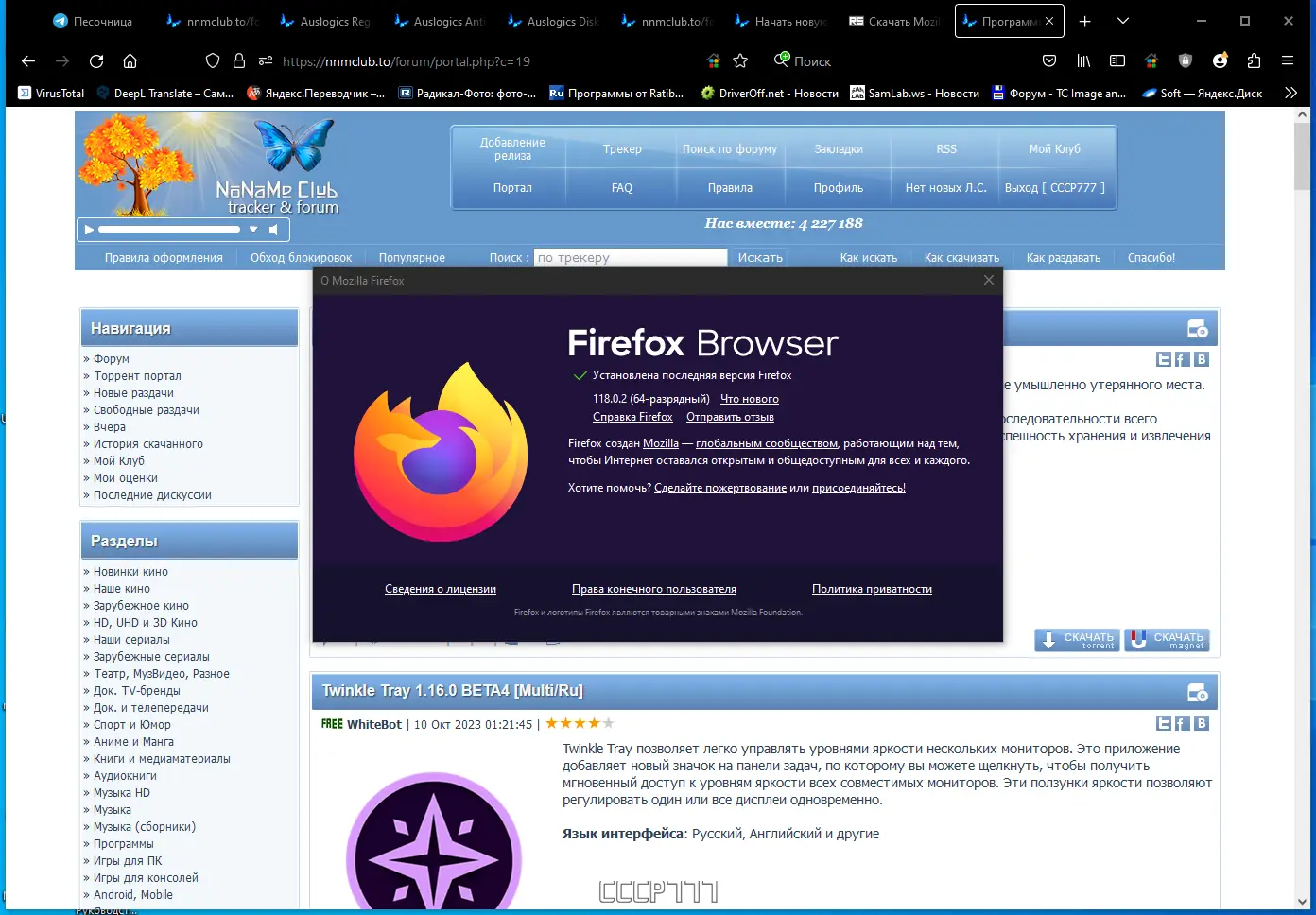Screen dimensions: 1316x915
Task: Open the Политика приватности link
Action: point(872,589)
